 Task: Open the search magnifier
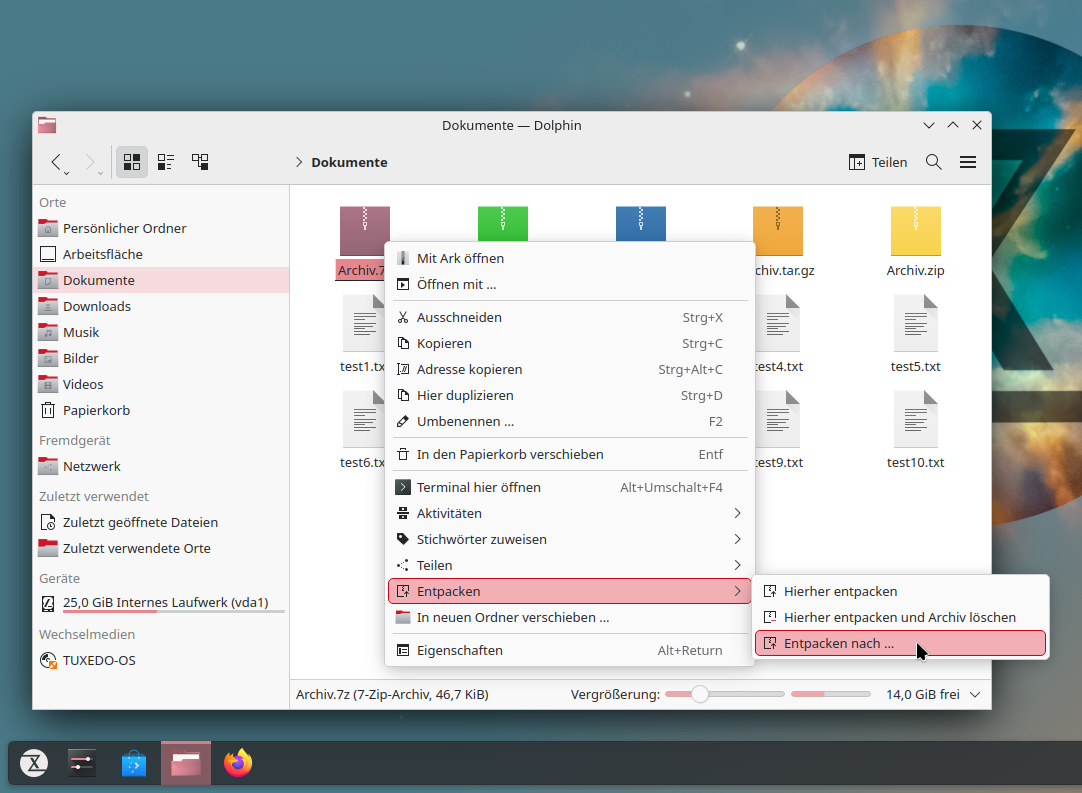(x=934, y=162)
